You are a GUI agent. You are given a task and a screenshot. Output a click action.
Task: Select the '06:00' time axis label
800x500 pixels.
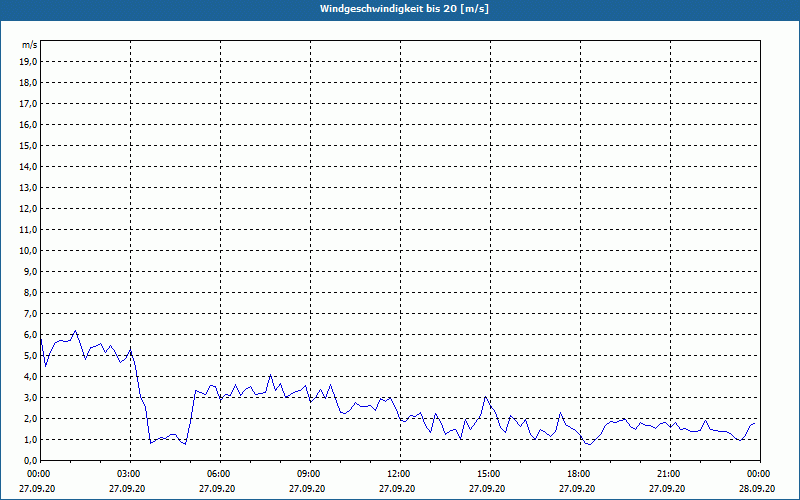click(x=217, y=474)
